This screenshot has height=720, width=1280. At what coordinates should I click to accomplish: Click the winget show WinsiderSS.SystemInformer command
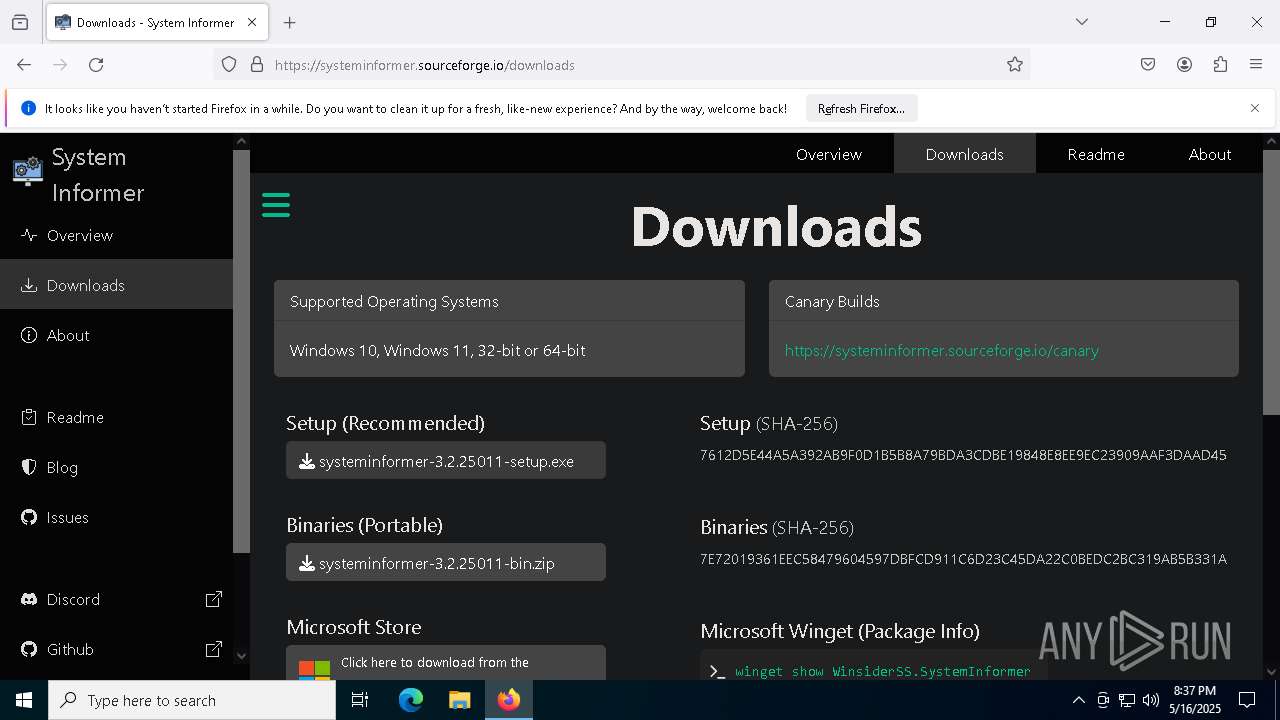(x=882, y=671)
